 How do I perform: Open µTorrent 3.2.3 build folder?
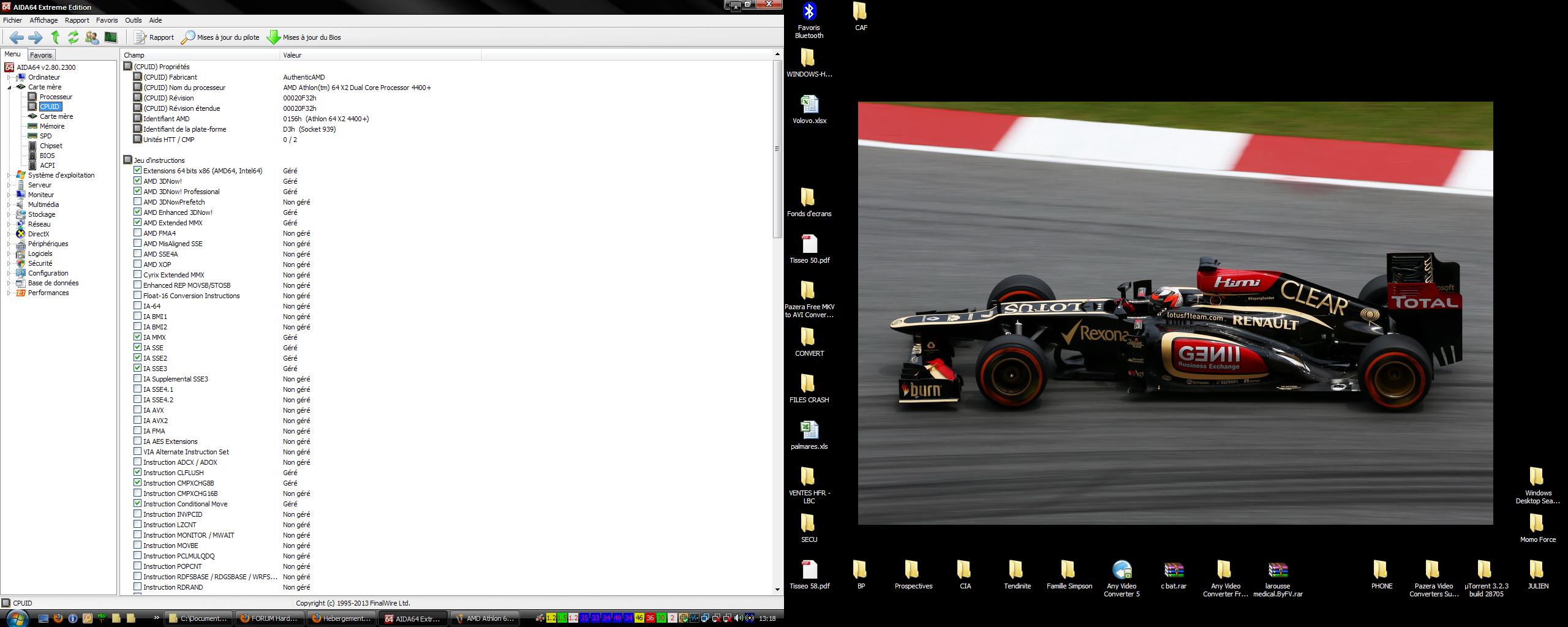tap(1486, 579)
